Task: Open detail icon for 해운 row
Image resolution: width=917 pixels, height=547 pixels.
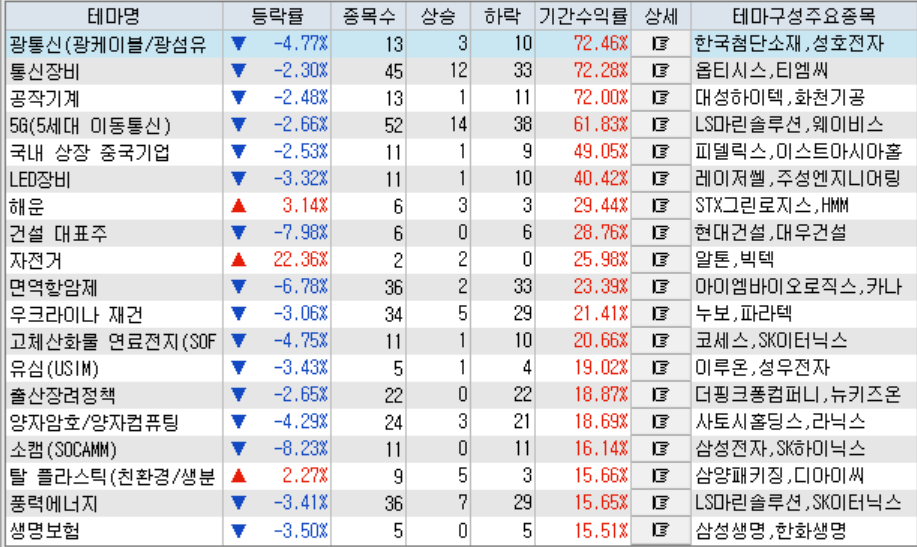Action: point(661,206)
